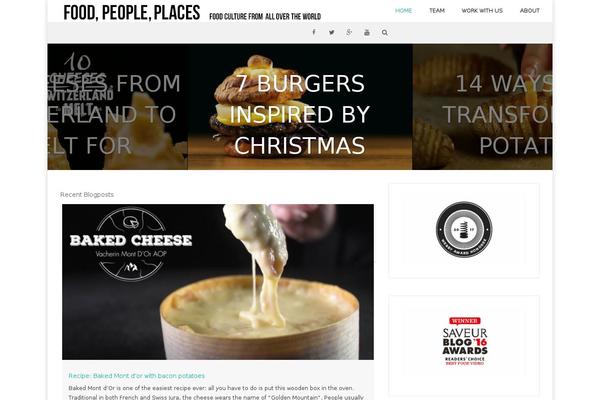Click the Food, People, Places site title
The width and height of the screenshot is (600, 400).
pyautogui.click(x=132, y=13)
